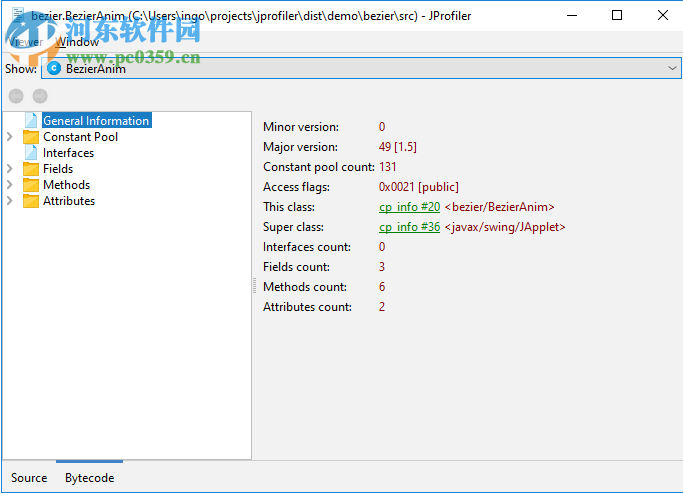Maximize the JProfiler window
The width and height of the screenshot is (683, 495).
[617, 15]
